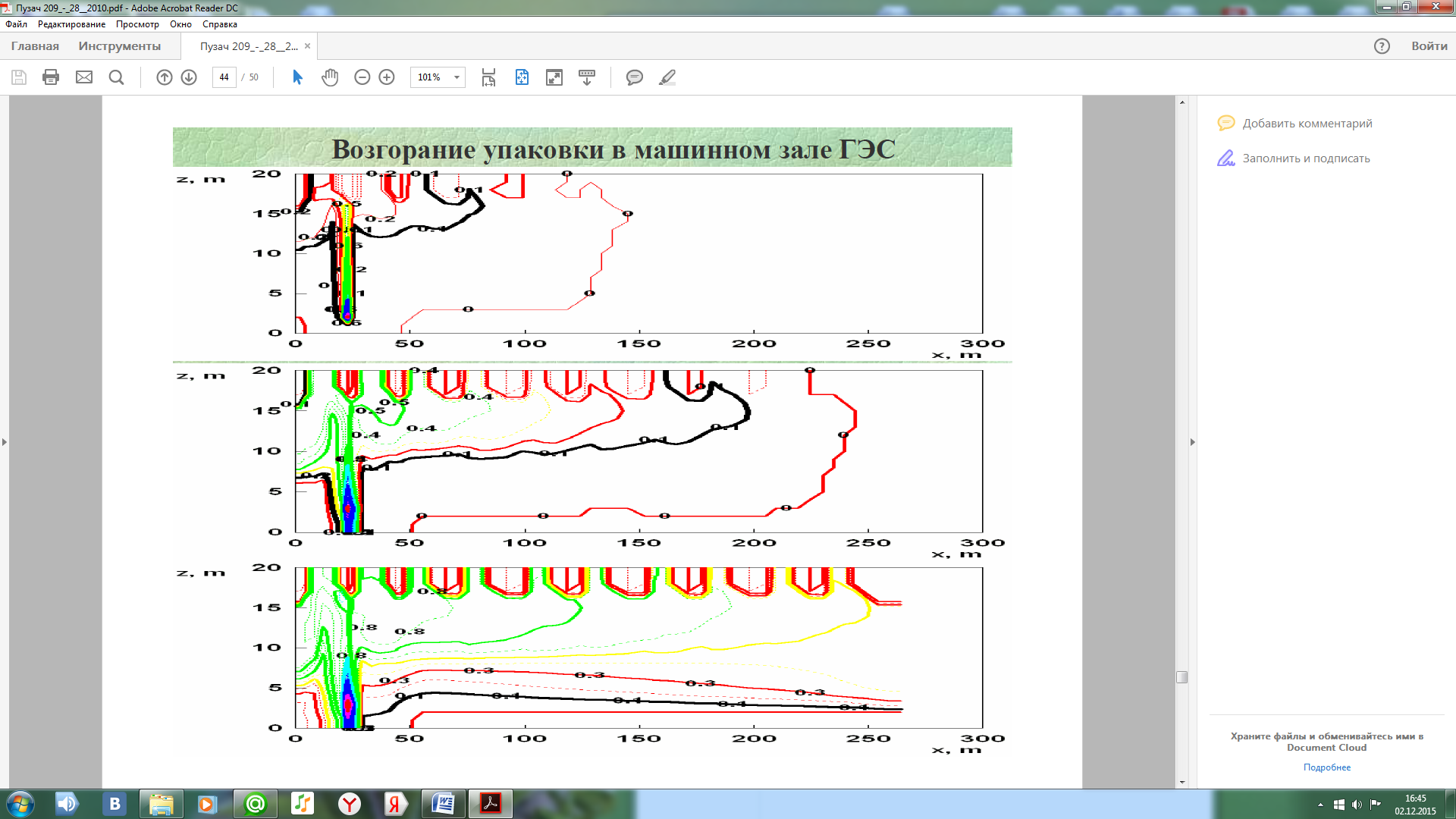1456x819 pixels.
Task: Show hidden tray icons arrow
Action: pyautogui.click(x=1320, y=805)
